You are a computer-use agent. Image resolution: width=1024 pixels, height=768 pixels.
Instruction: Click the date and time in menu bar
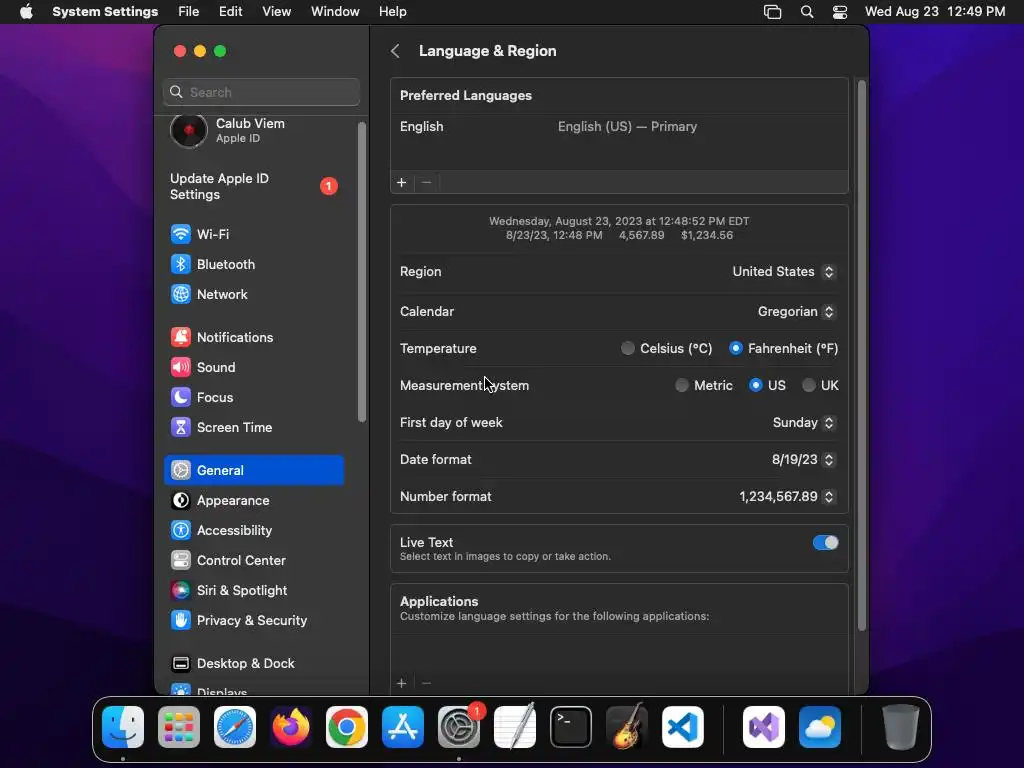point(935,12)
